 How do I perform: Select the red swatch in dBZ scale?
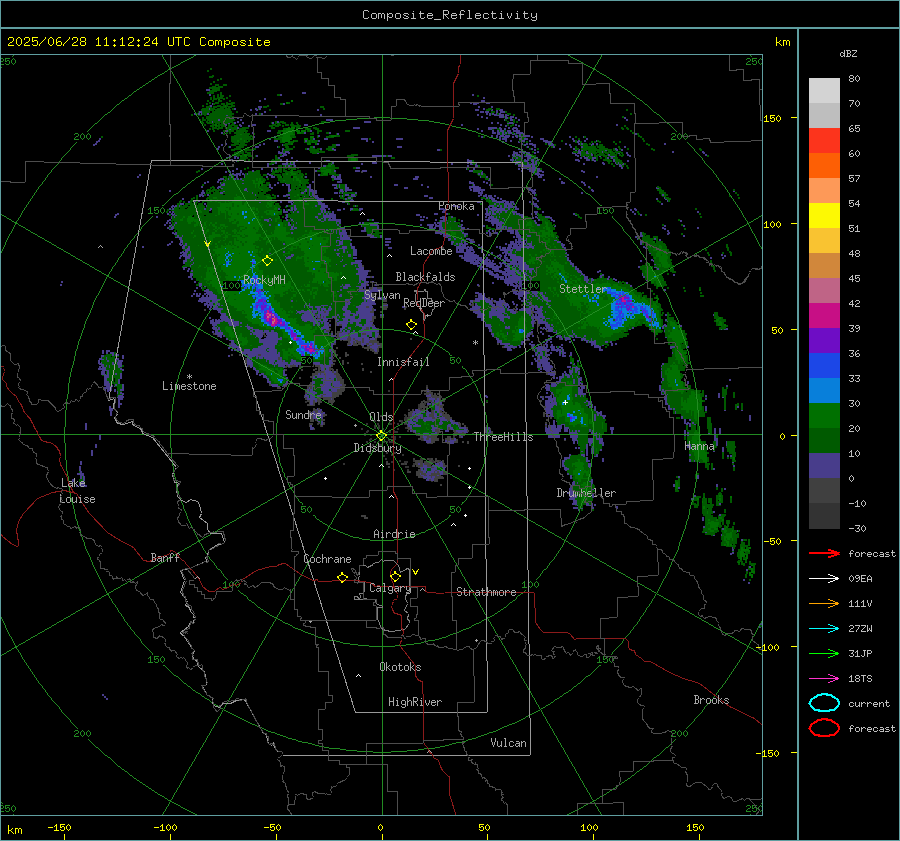(x=824, y=141)
